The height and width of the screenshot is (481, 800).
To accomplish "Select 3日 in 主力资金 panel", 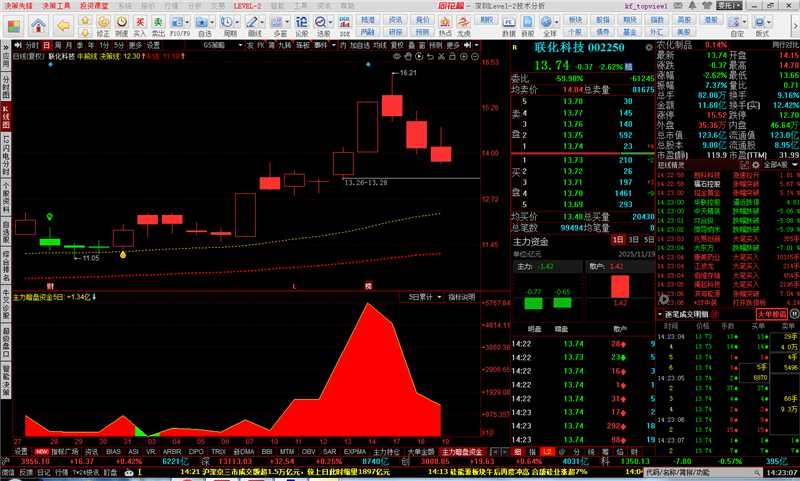I will (633, 240).
